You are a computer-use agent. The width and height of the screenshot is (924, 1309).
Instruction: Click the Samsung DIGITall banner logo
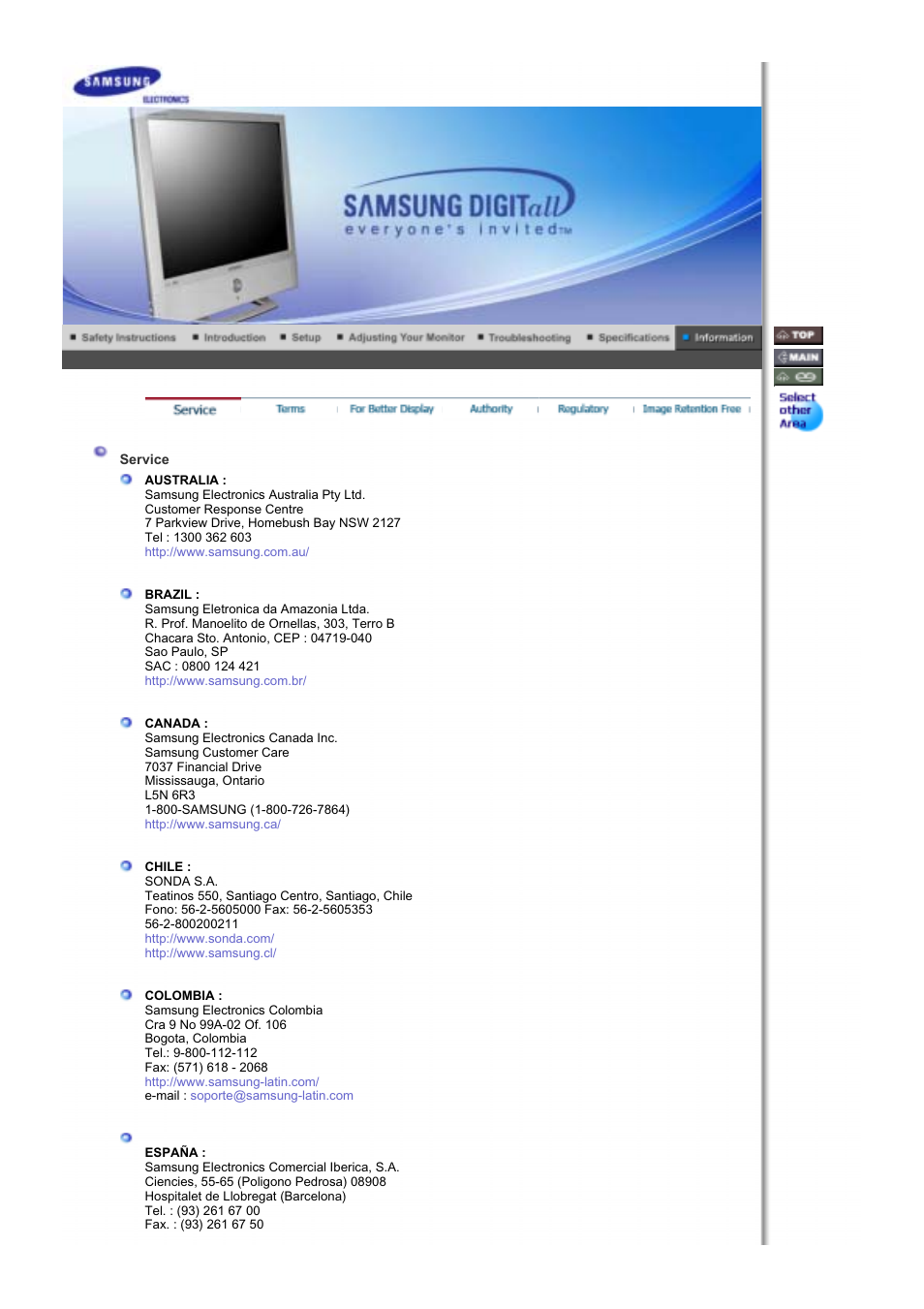point(459,204)
